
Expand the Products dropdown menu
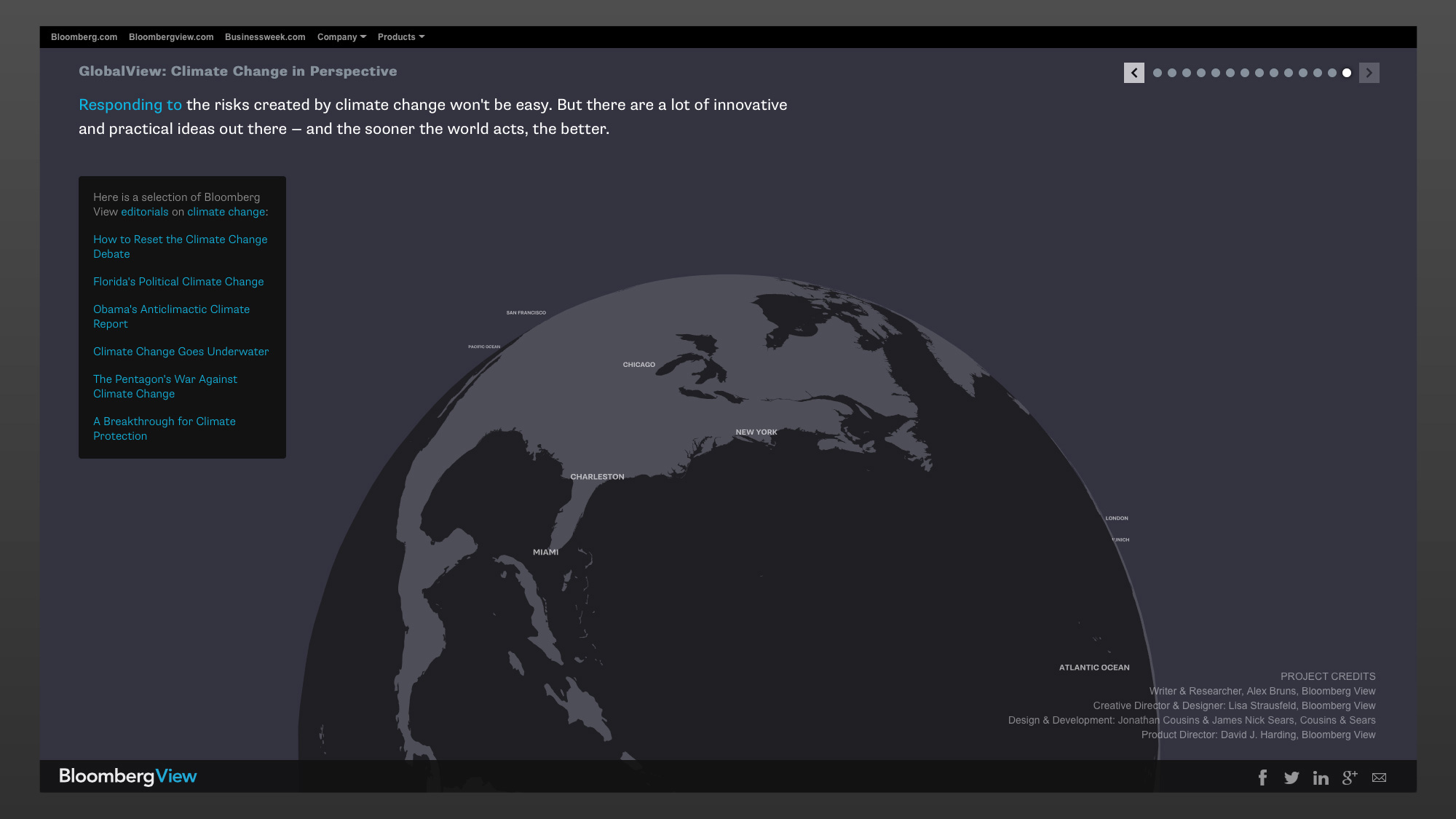(x=400, y=37)
